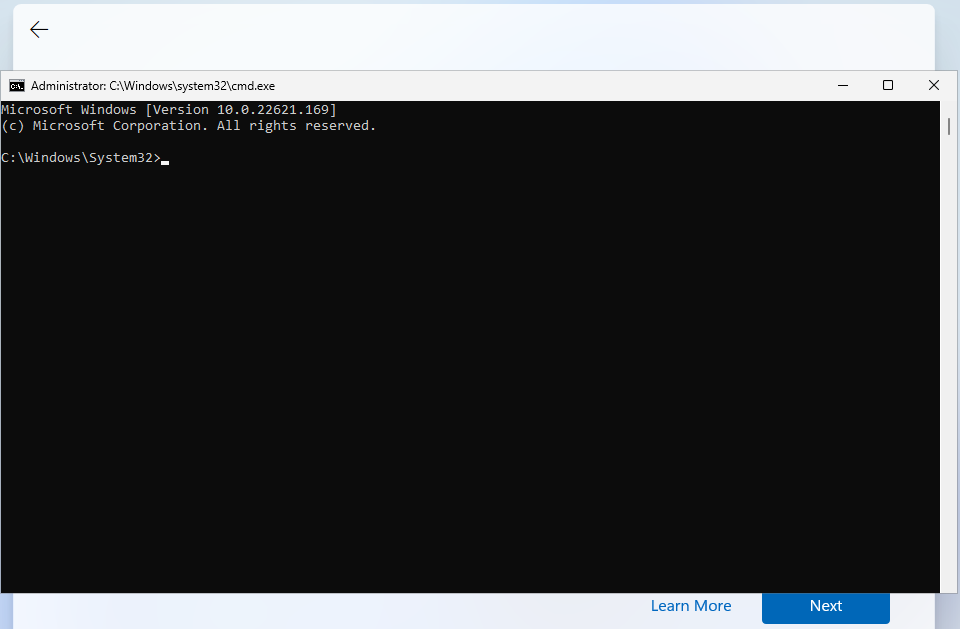Click the Administrator cmd.exe title bar text
Viewport: 960px width, 629px height.
coord(150,85)
